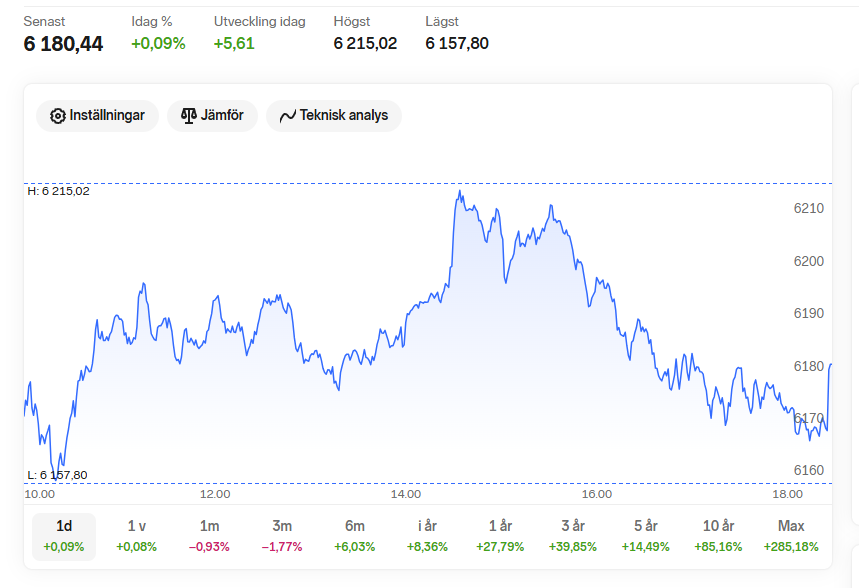Click the 14.00 time axis label
Image resolution: width=859 pixels, height=588 pixels.
pyautogui.click(x=406, y=494)
